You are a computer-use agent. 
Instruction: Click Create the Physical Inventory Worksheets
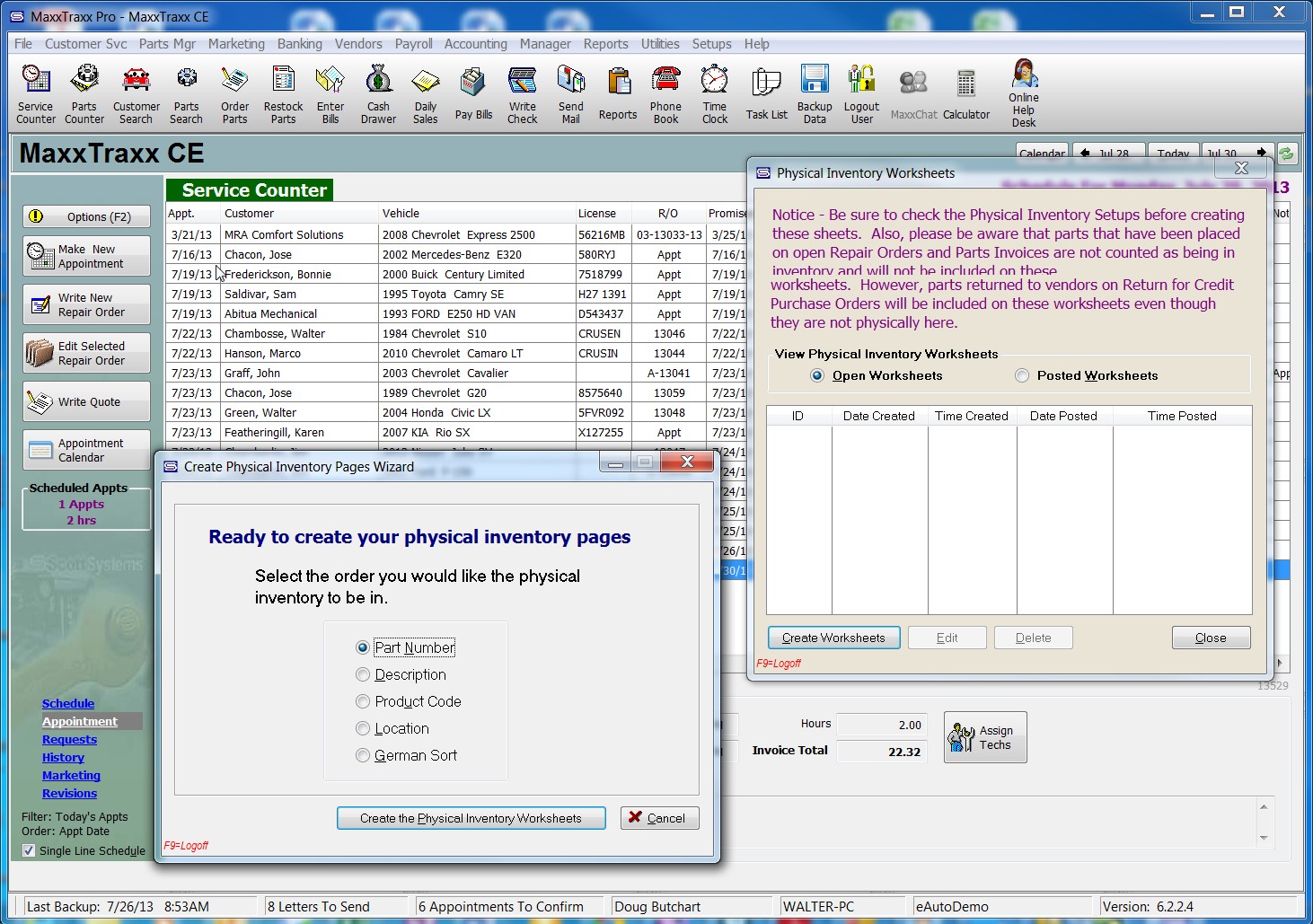[471, 818]
